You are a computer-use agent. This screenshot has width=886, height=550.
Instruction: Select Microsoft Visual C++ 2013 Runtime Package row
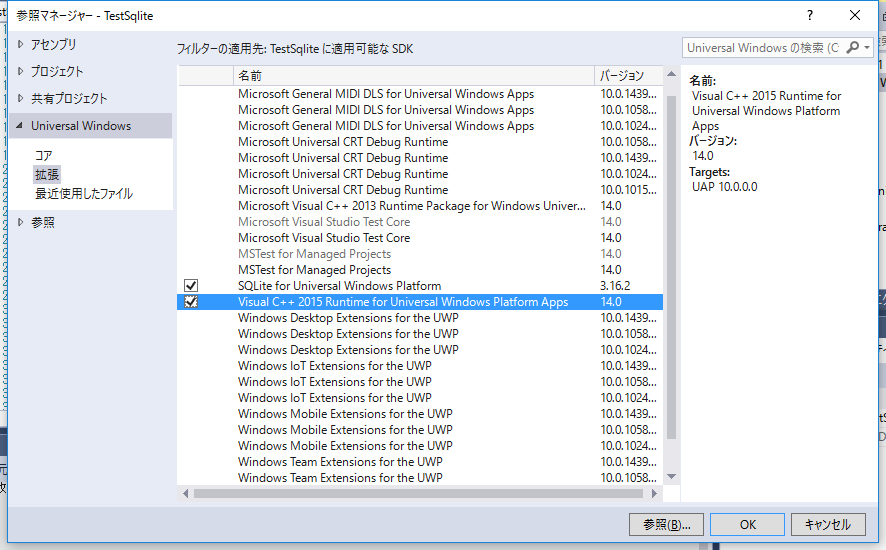420,206
